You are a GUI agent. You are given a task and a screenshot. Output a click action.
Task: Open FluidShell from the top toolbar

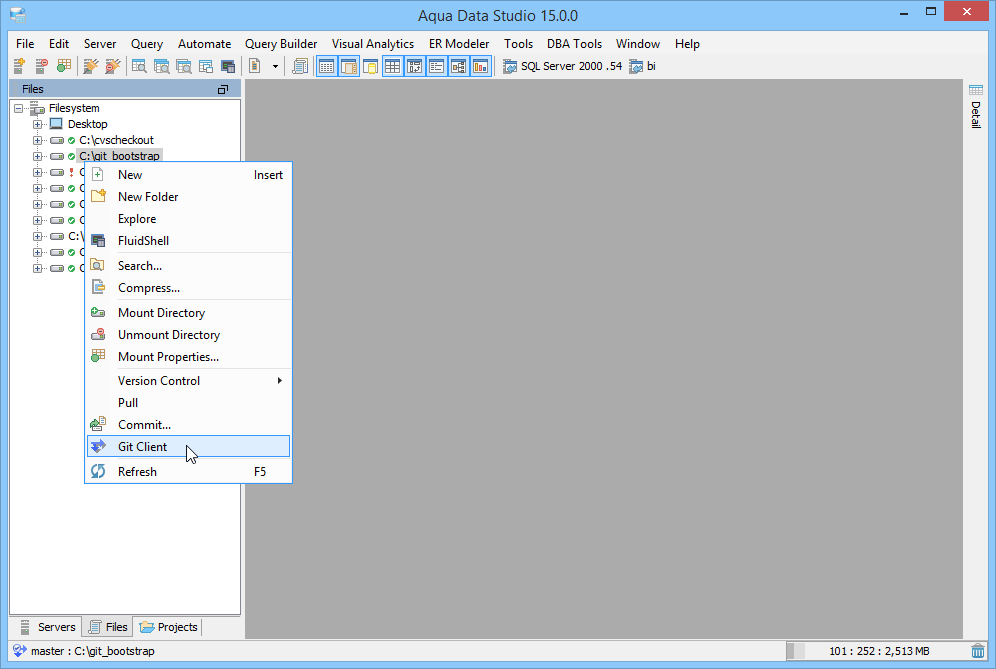coord(228,66)
